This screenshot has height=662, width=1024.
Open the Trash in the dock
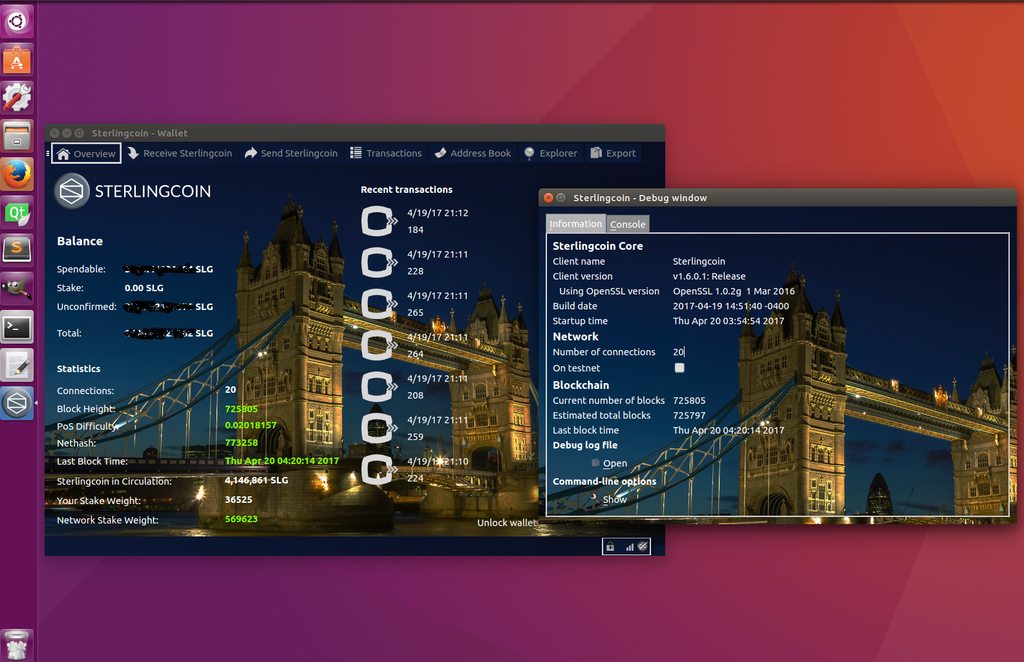(17, 644)
